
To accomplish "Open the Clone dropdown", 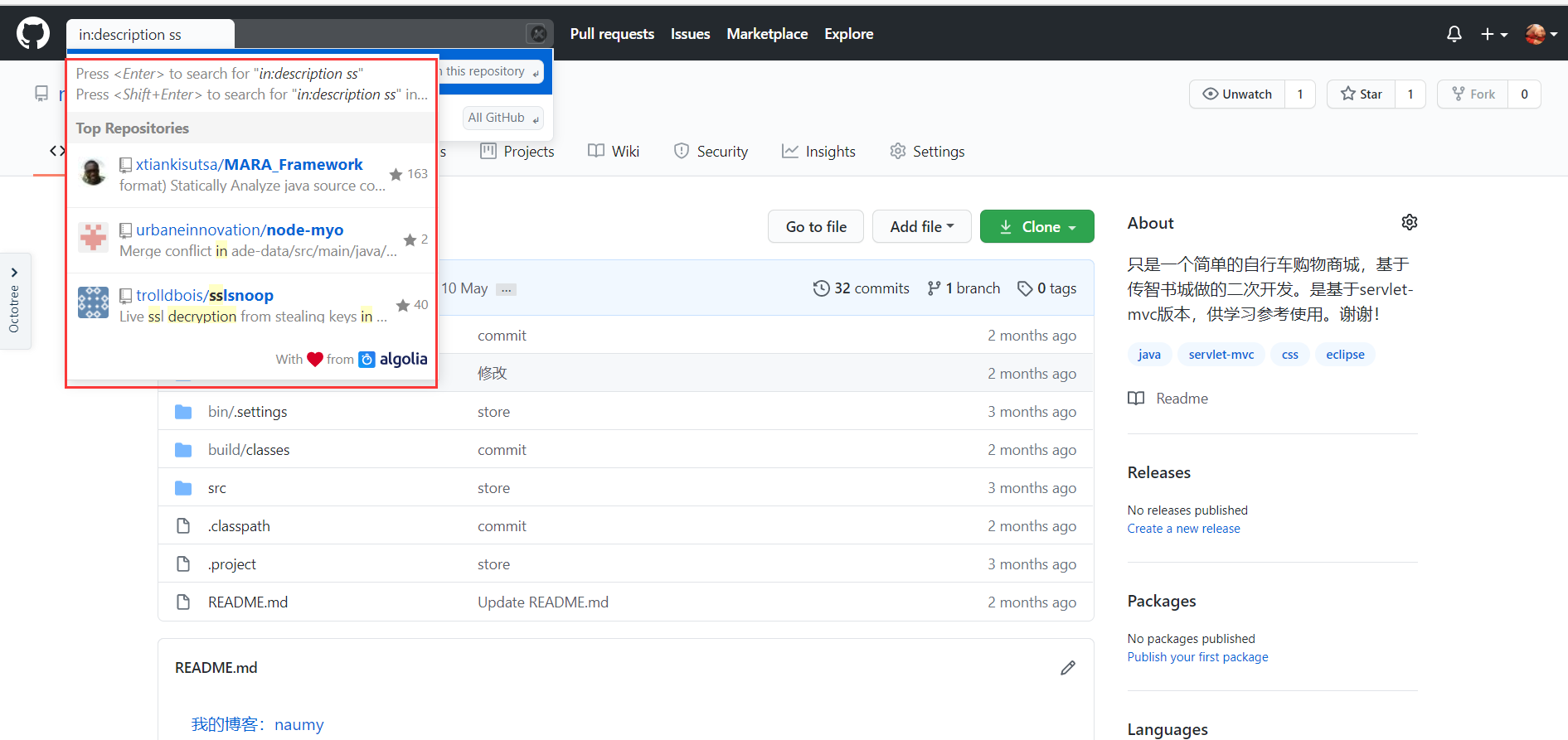I will point(1036,226).
